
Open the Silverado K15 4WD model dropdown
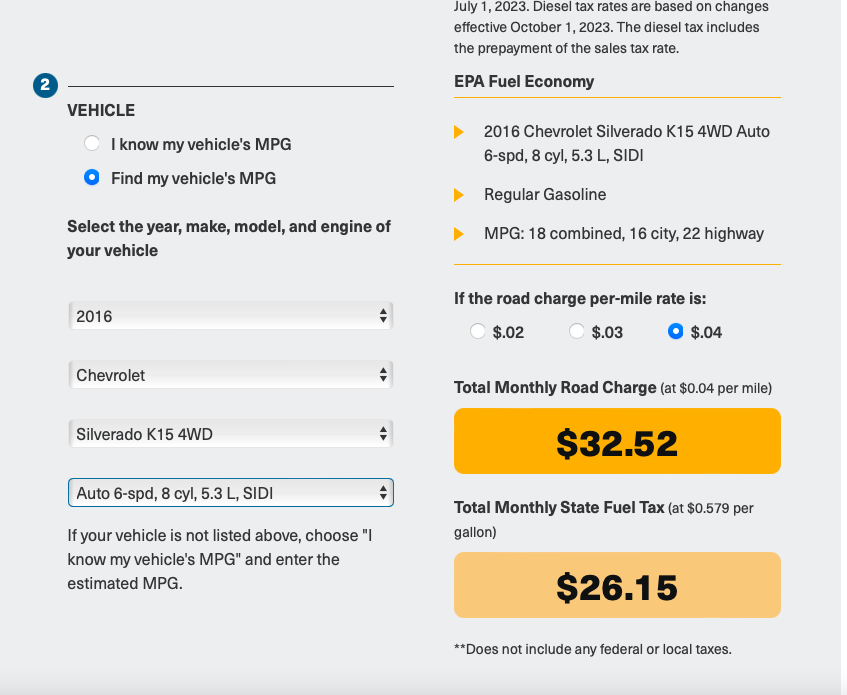(231, 434)
